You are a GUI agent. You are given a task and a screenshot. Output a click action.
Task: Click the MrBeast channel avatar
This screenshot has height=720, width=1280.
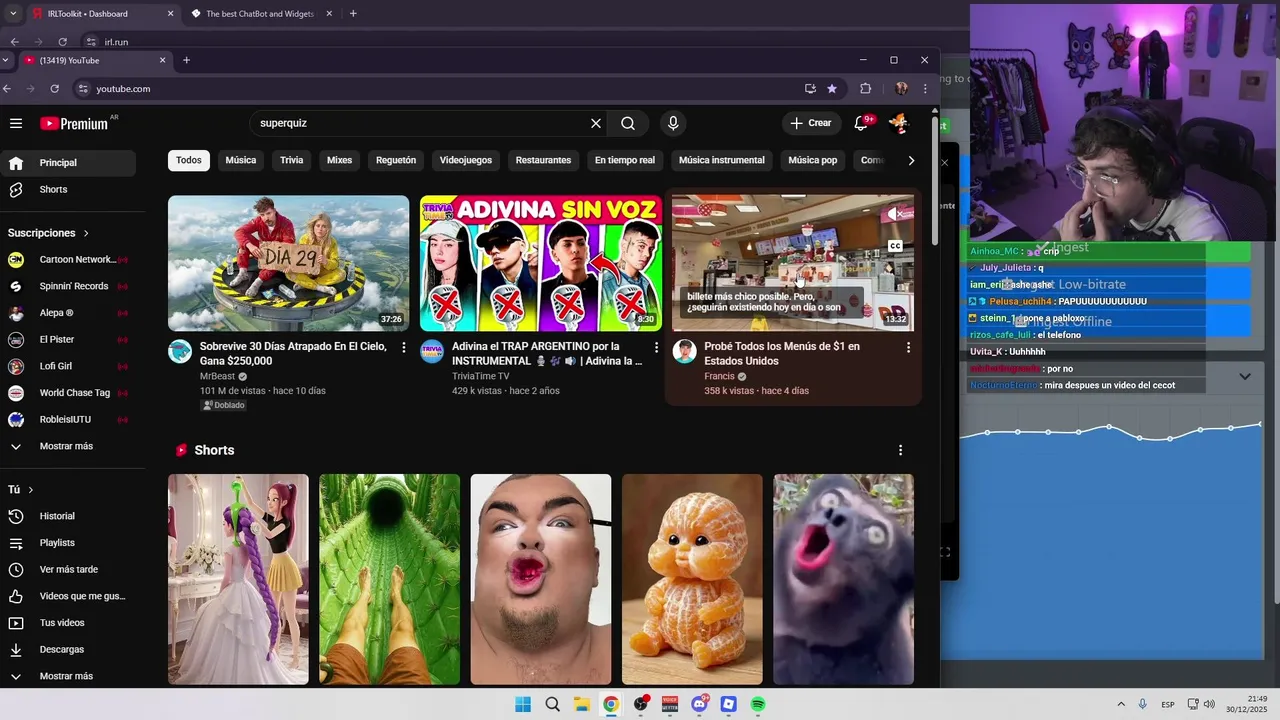180,351
